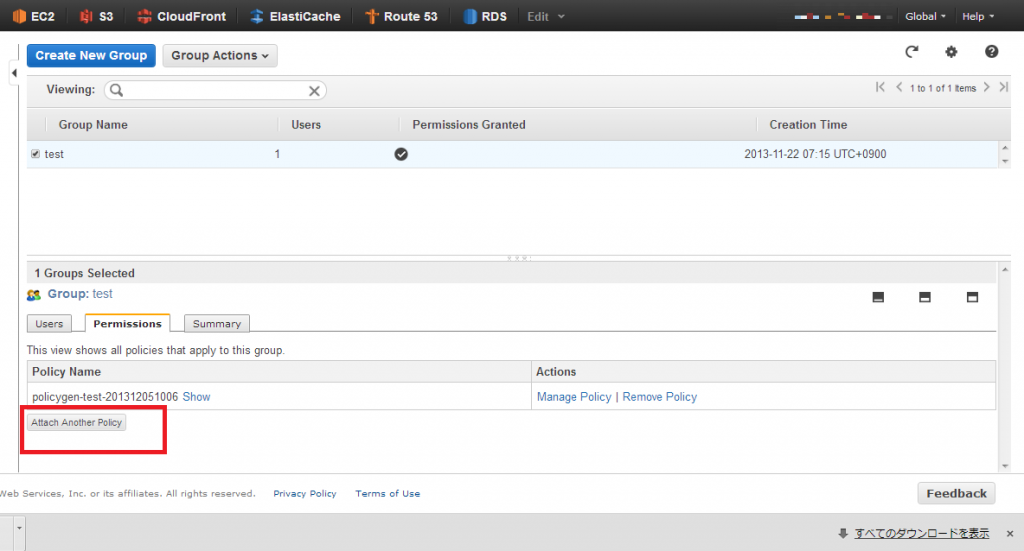Switch to the Users tab

pyautogui.click(x=49, y=323)
